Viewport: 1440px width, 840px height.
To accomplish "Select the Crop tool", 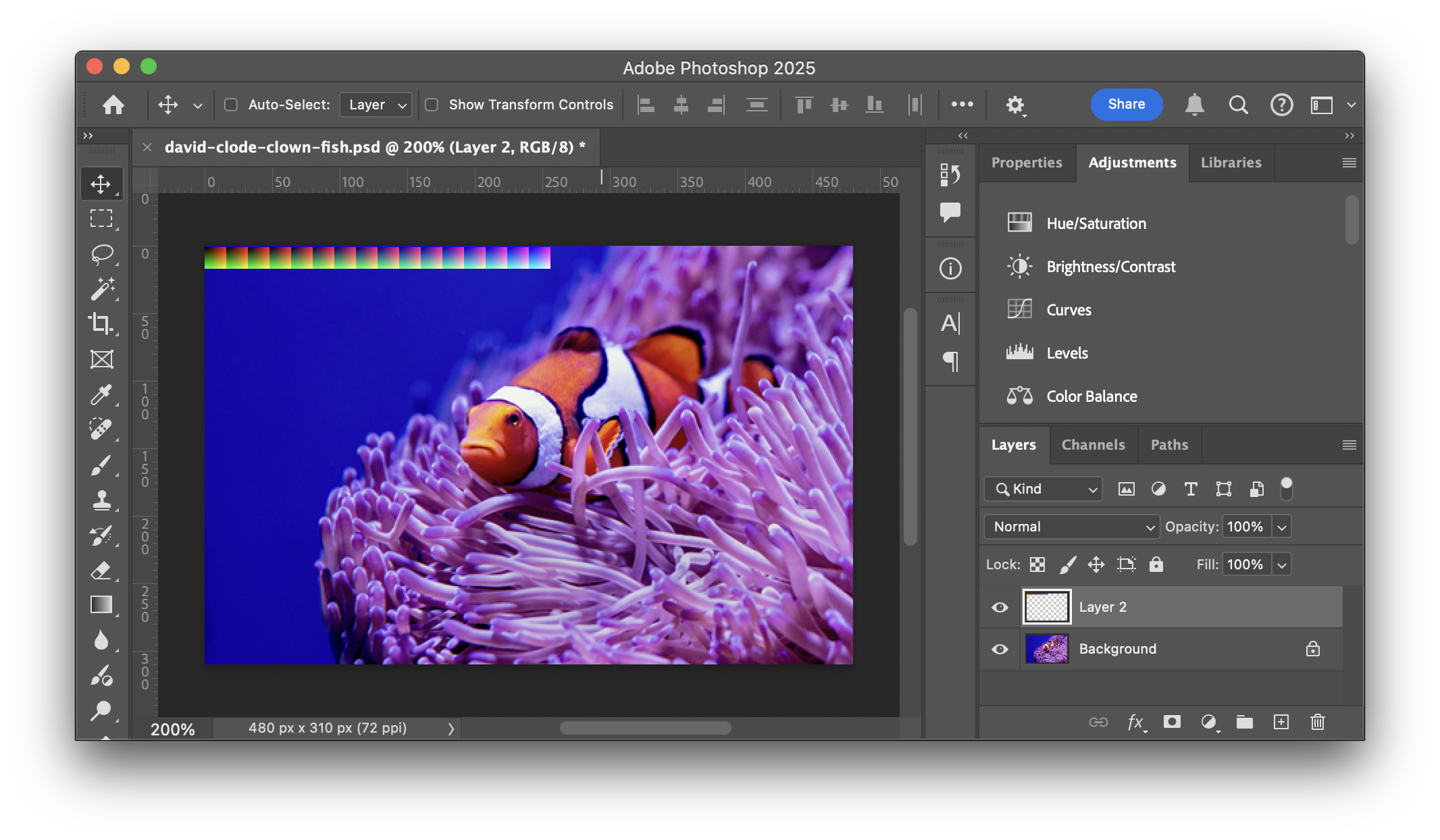I will pos(101,324).
